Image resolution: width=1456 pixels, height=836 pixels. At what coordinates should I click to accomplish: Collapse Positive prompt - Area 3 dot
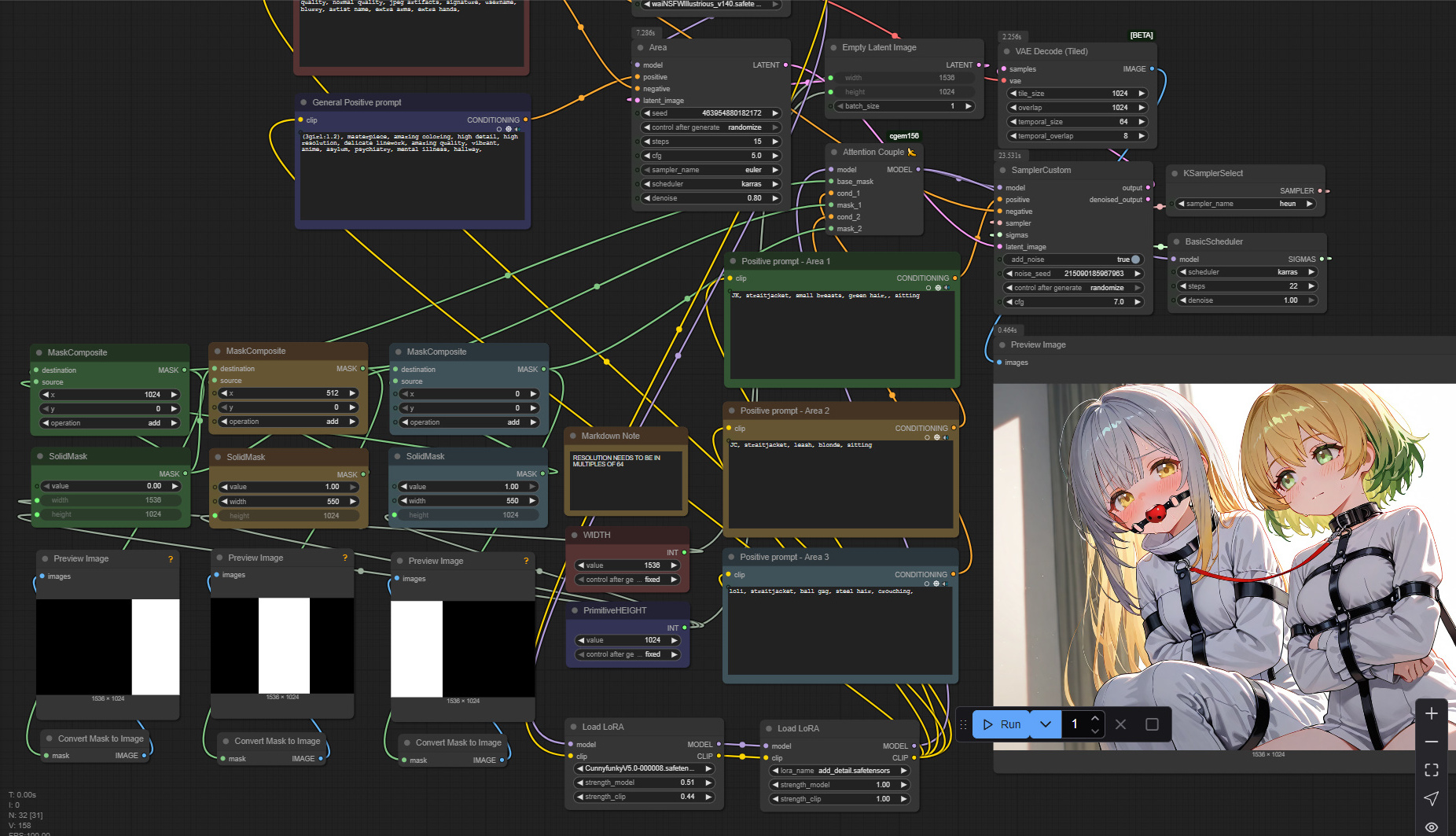pos(731,557)
